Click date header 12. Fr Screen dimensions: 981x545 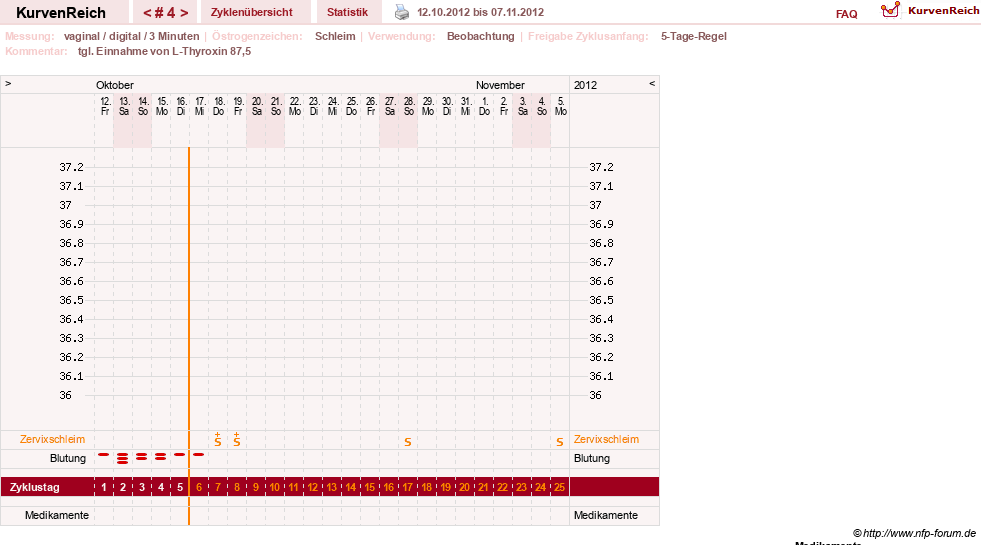point(105,106)
